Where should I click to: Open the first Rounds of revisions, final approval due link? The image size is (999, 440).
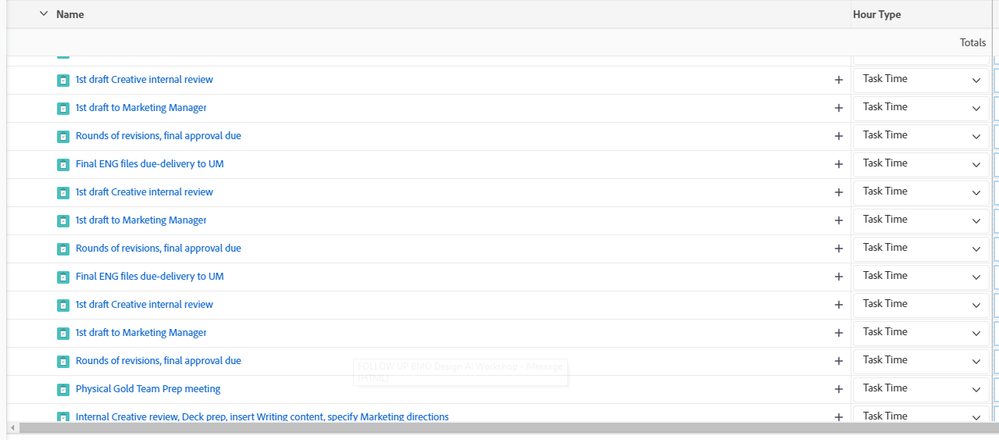(x=158, y=136)
